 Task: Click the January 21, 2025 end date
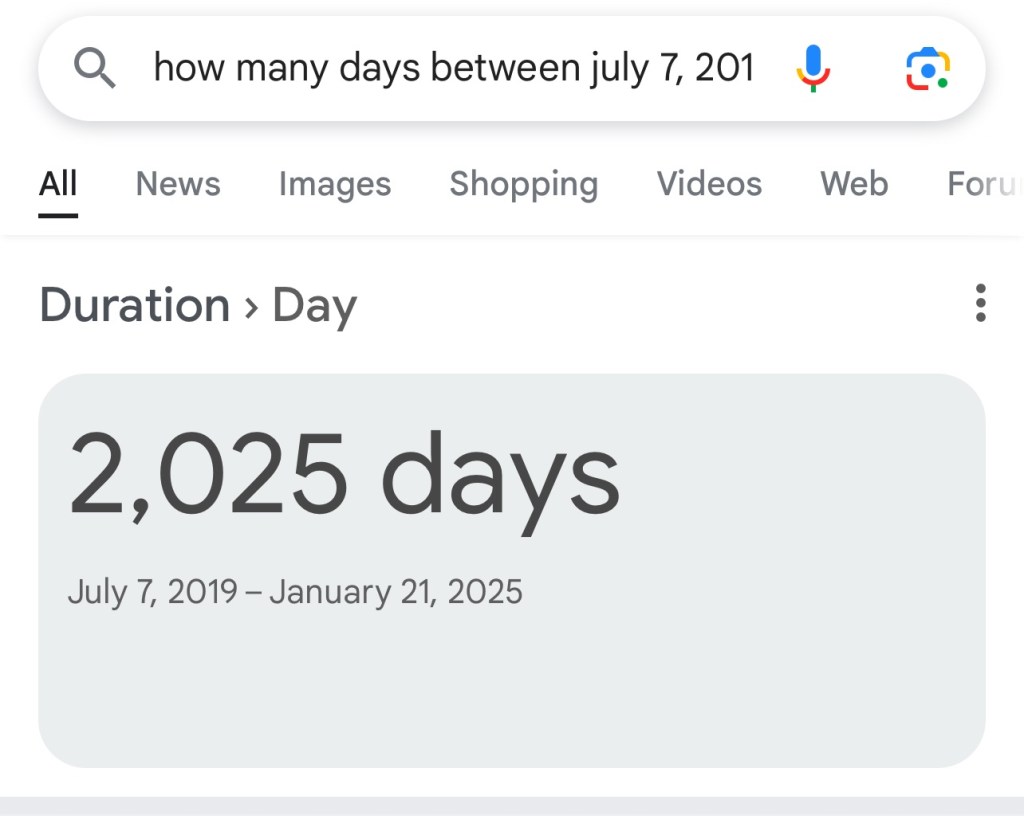click(x=395, y=592)
